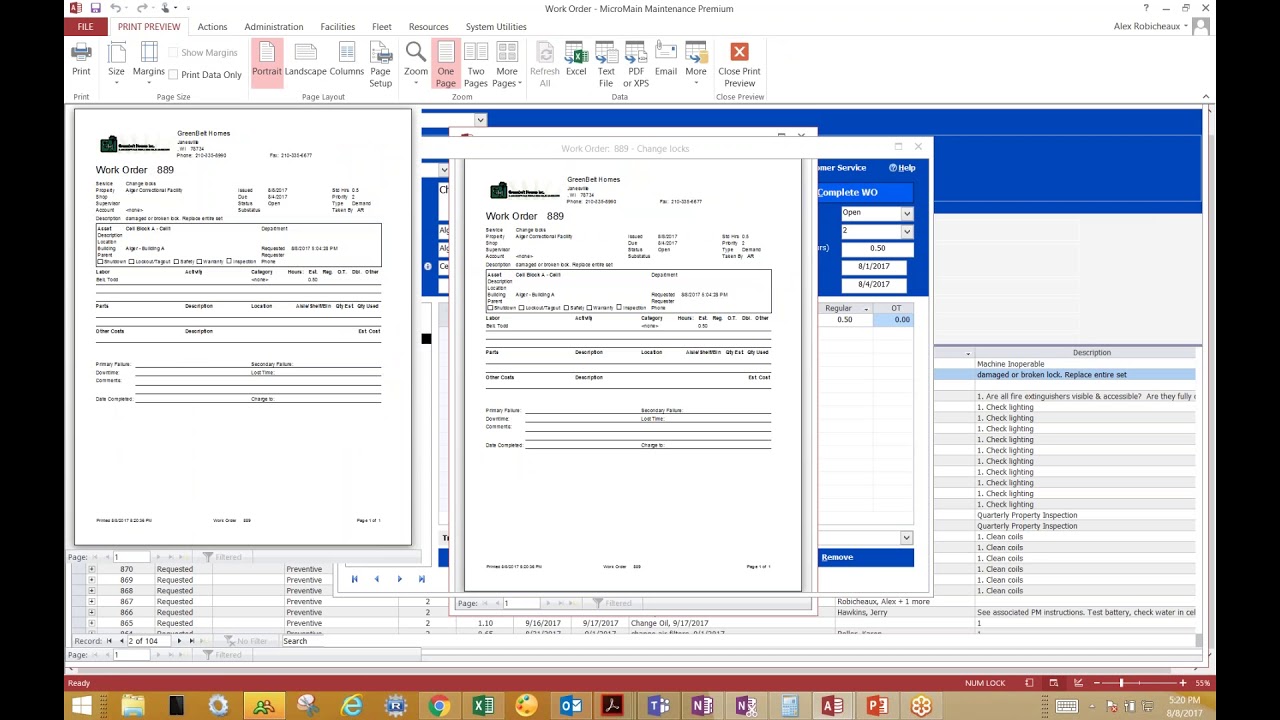The image size is (1280, 720).
Task: Open the Facilities ribbon tab
Action: click(x=338, y=27)
